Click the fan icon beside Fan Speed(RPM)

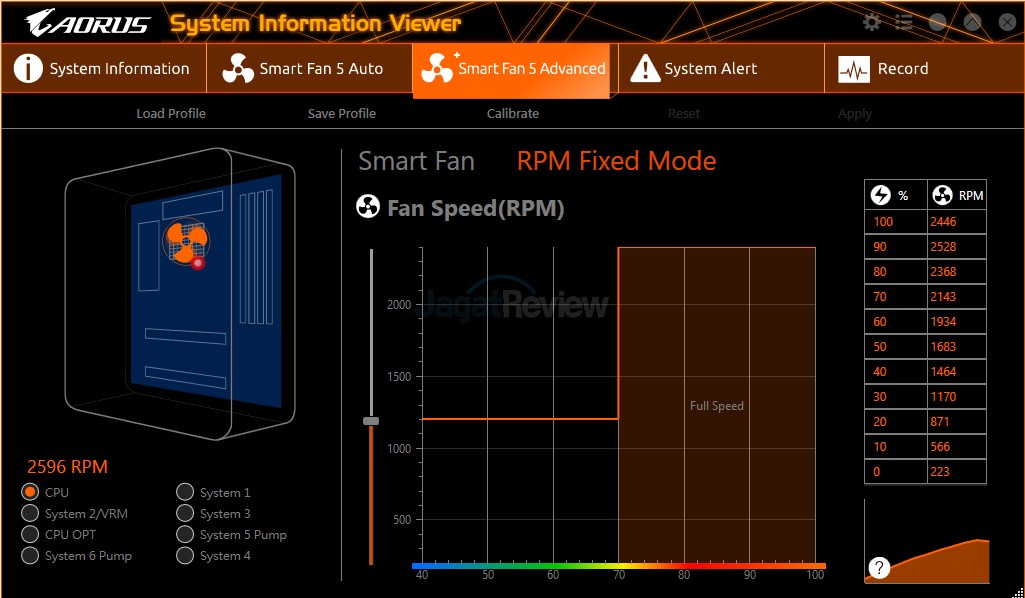click(368, 208)
